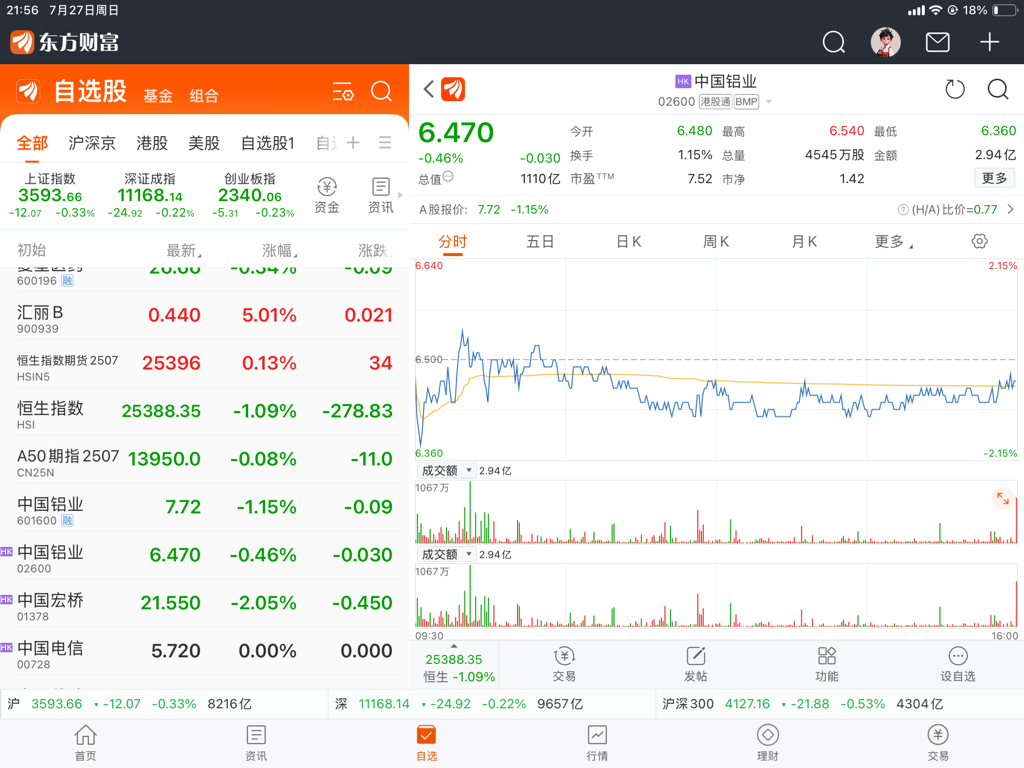The image size is (1024, 768).
Task: Tap the A股报价 7.72 link
Action: pyautogui.click(x=484, y=210)
